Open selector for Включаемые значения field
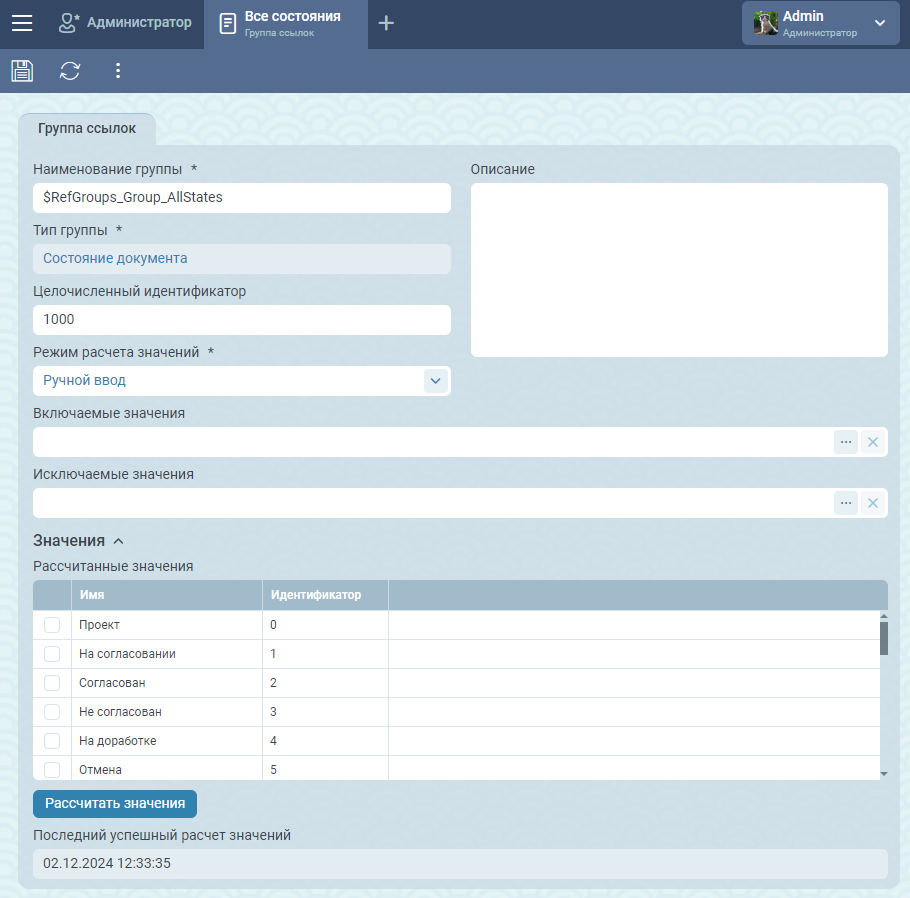 point(846,442)
